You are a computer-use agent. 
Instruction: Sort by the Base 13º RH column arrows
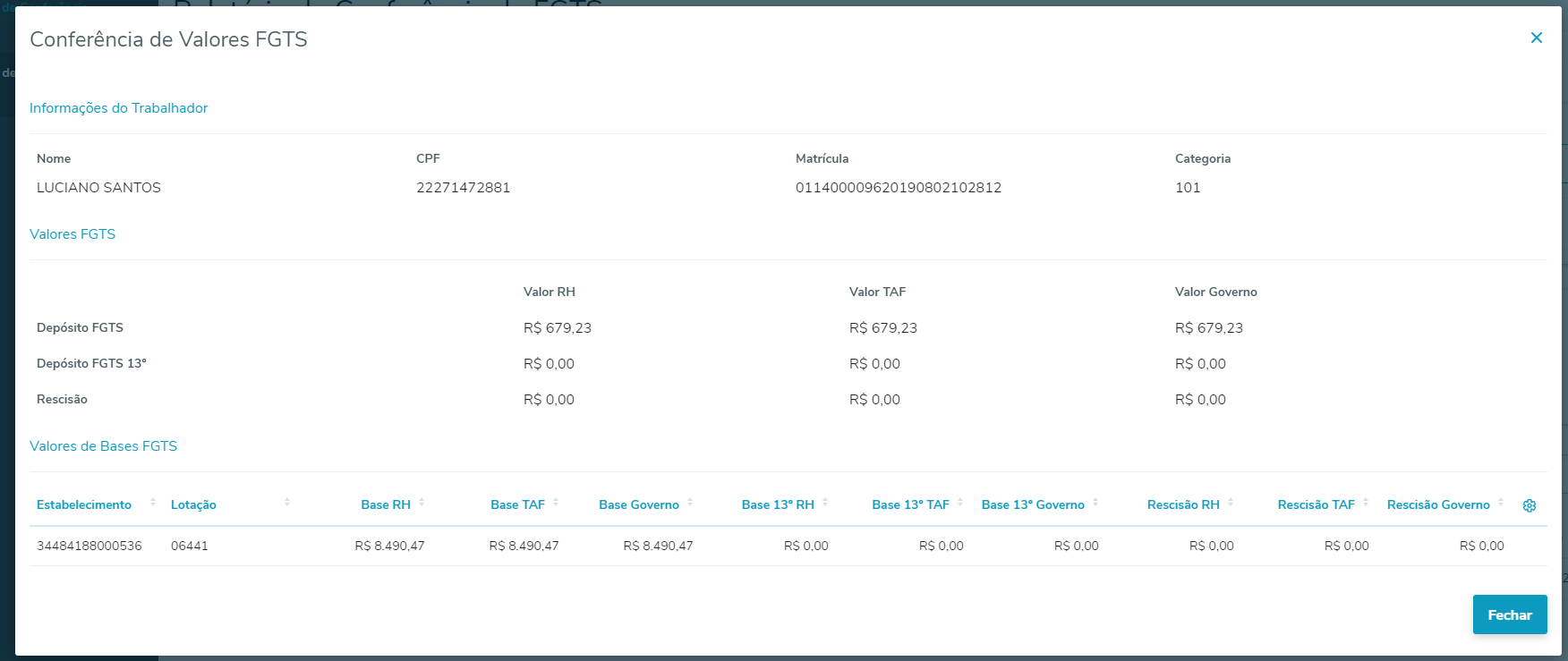[x=825, y=503]
